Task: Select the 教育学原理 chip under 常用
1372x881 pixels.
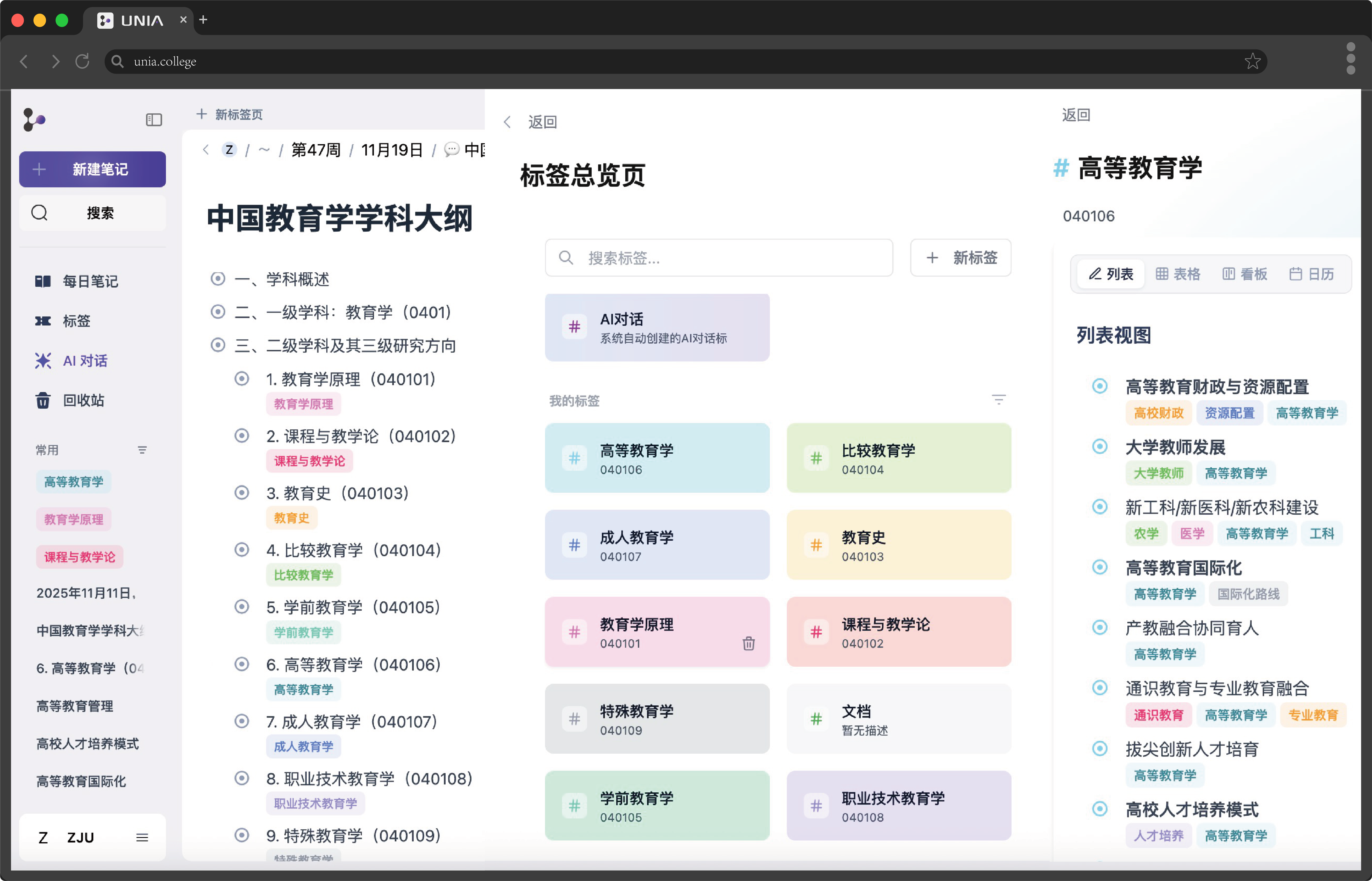Action: 74,520
